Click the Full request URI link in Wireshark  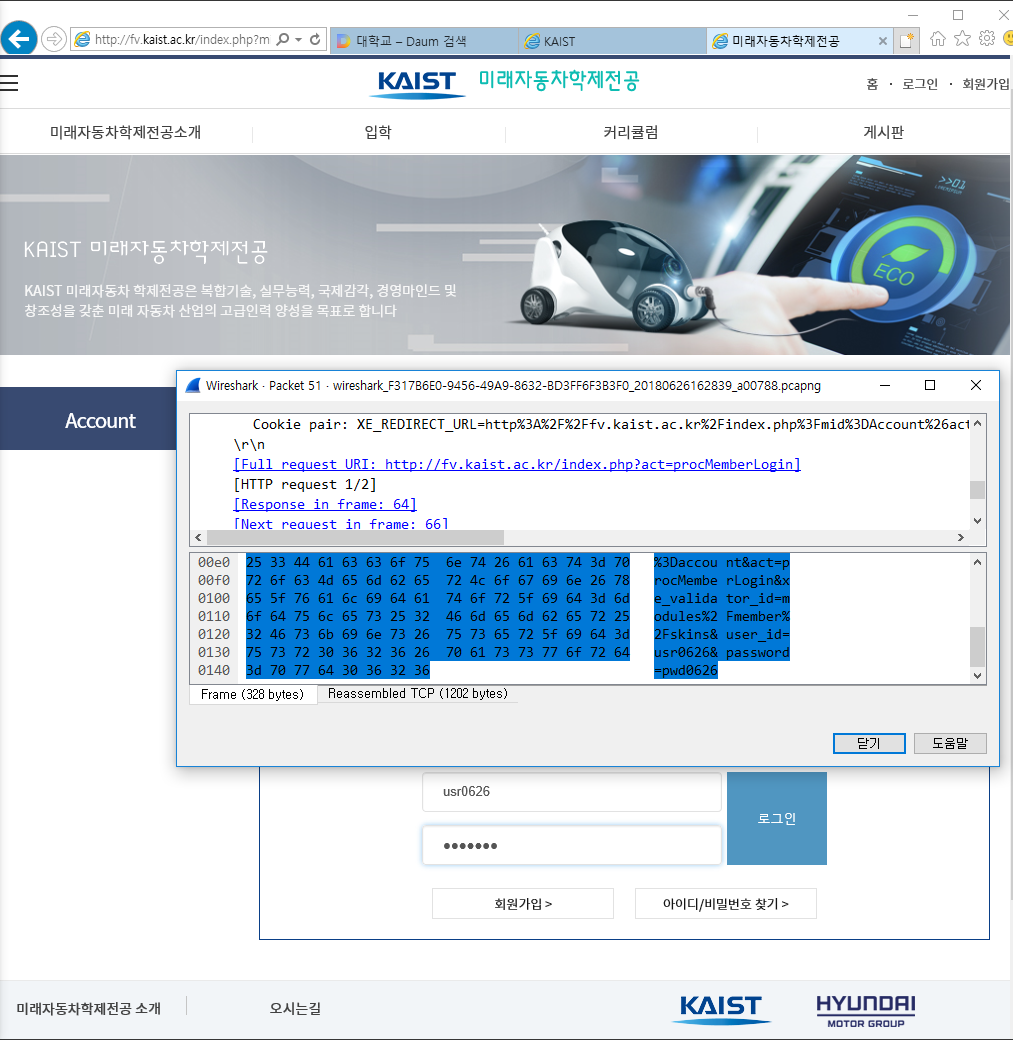(517, 464)
